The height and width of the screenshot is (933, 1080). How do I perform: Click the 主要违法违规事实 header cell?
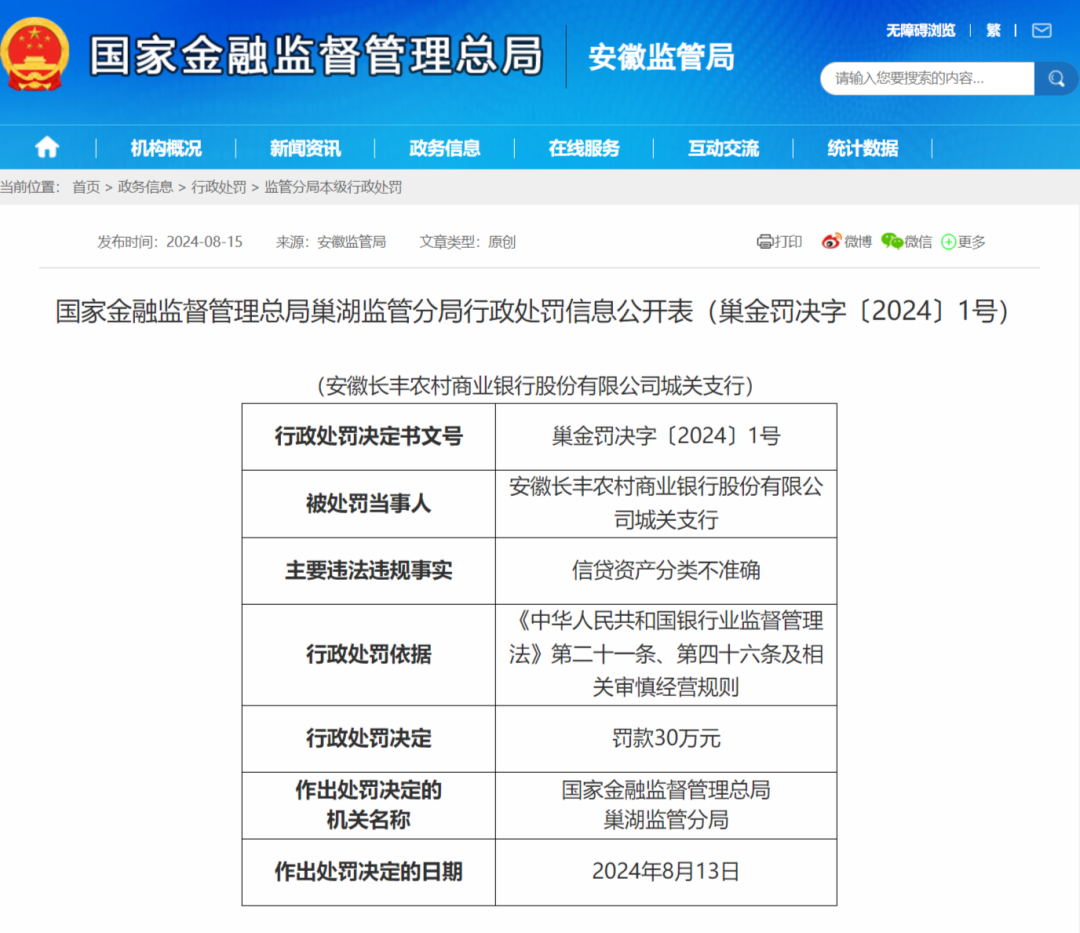(x=368, y=571)
